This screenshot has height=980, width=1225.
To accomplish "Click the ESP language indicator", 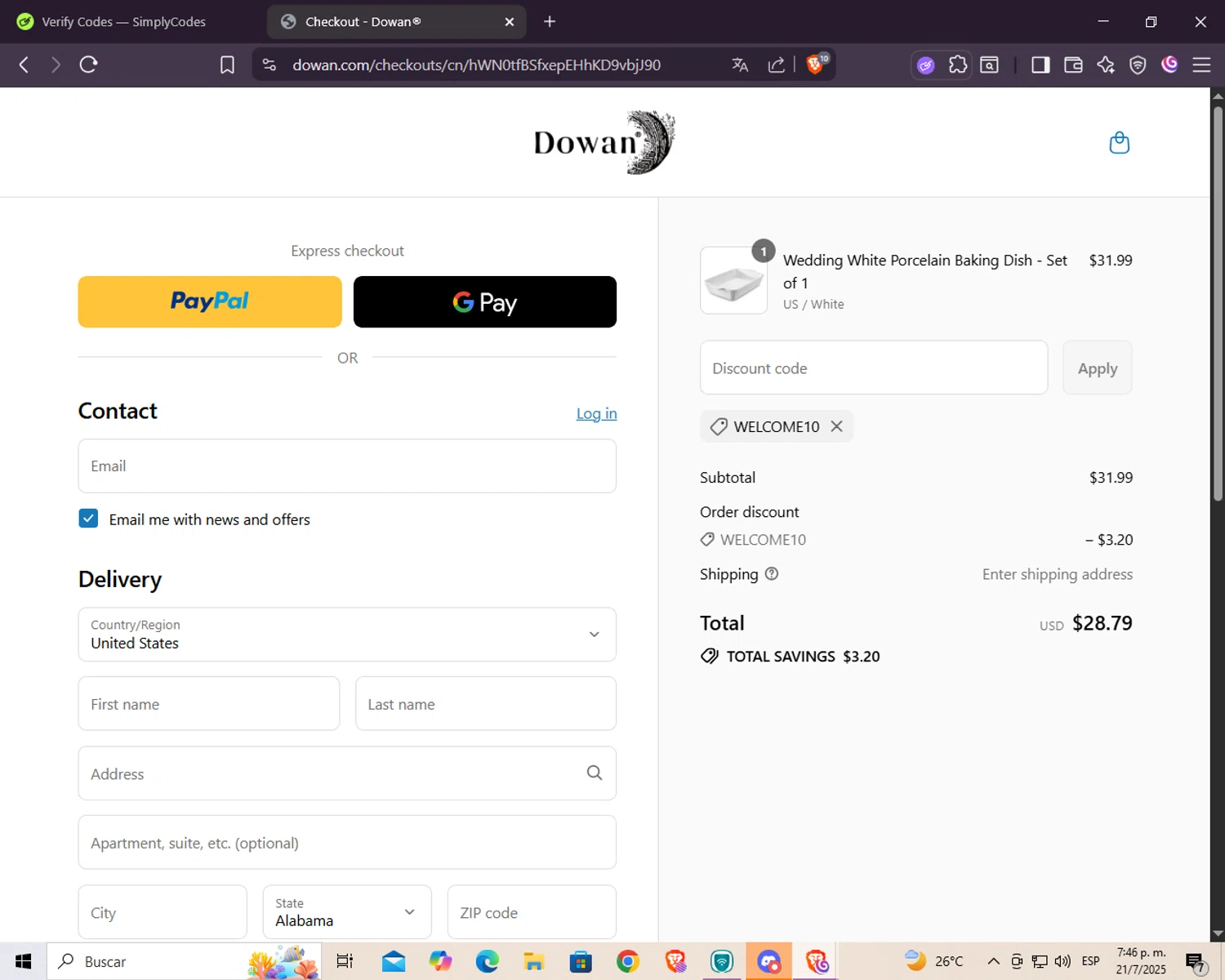I will point(1090,961).
